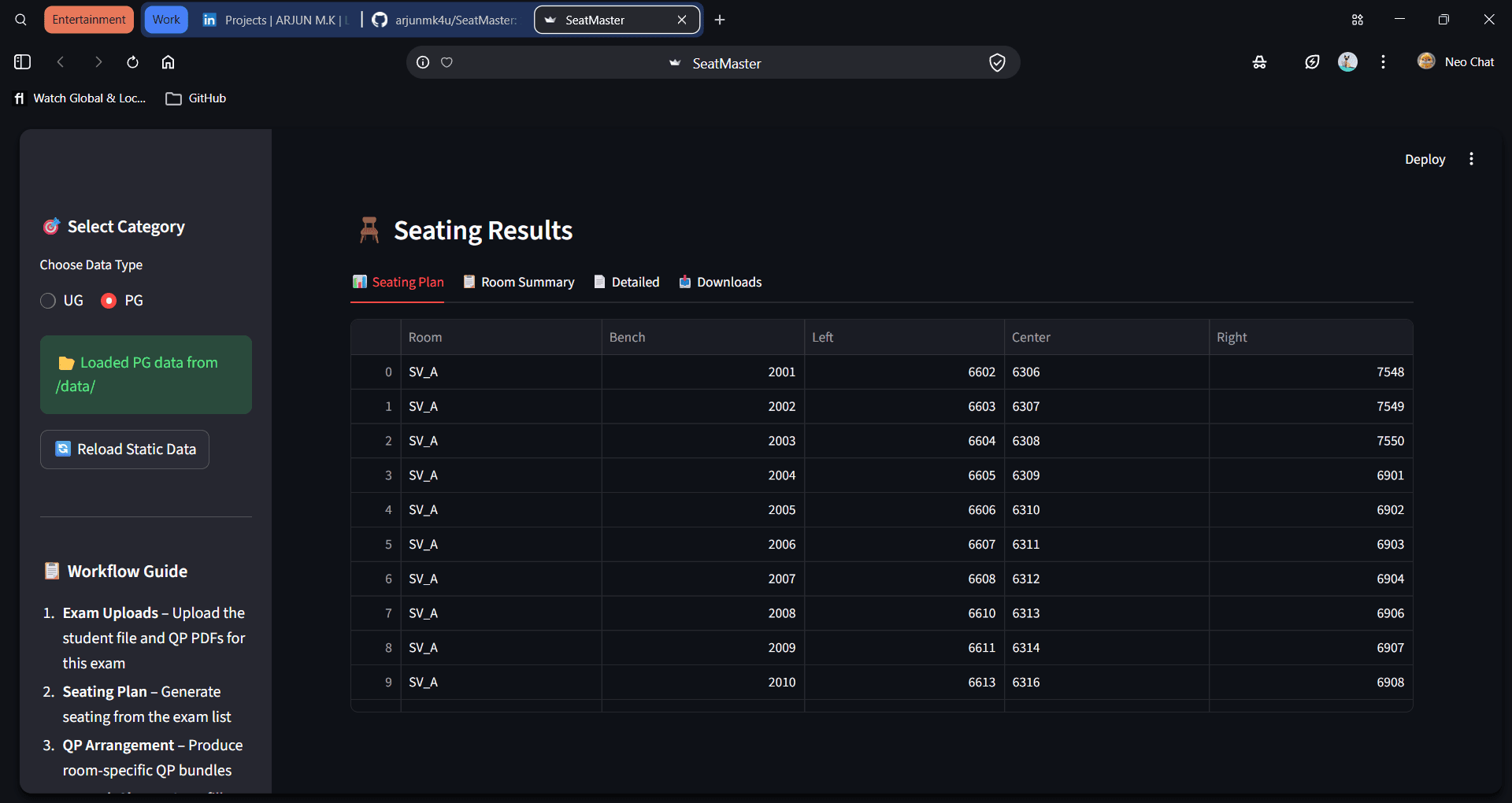Select bench cell 2005
Image resolution: width=1512 pixels, height=803 pixels.
pyautogui.click(x=702, y=510)
